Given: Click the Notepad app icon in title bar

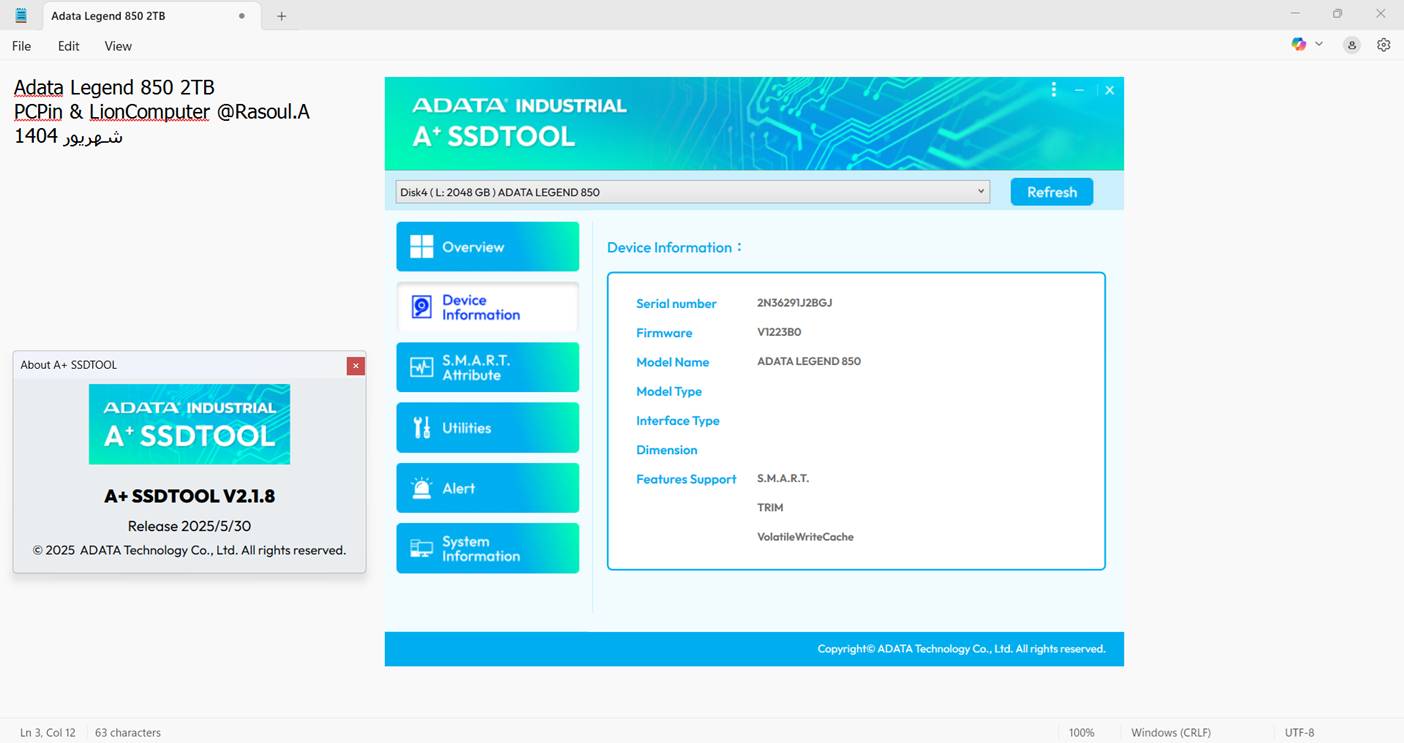Looking at the screenshot, I should [21, 16].
